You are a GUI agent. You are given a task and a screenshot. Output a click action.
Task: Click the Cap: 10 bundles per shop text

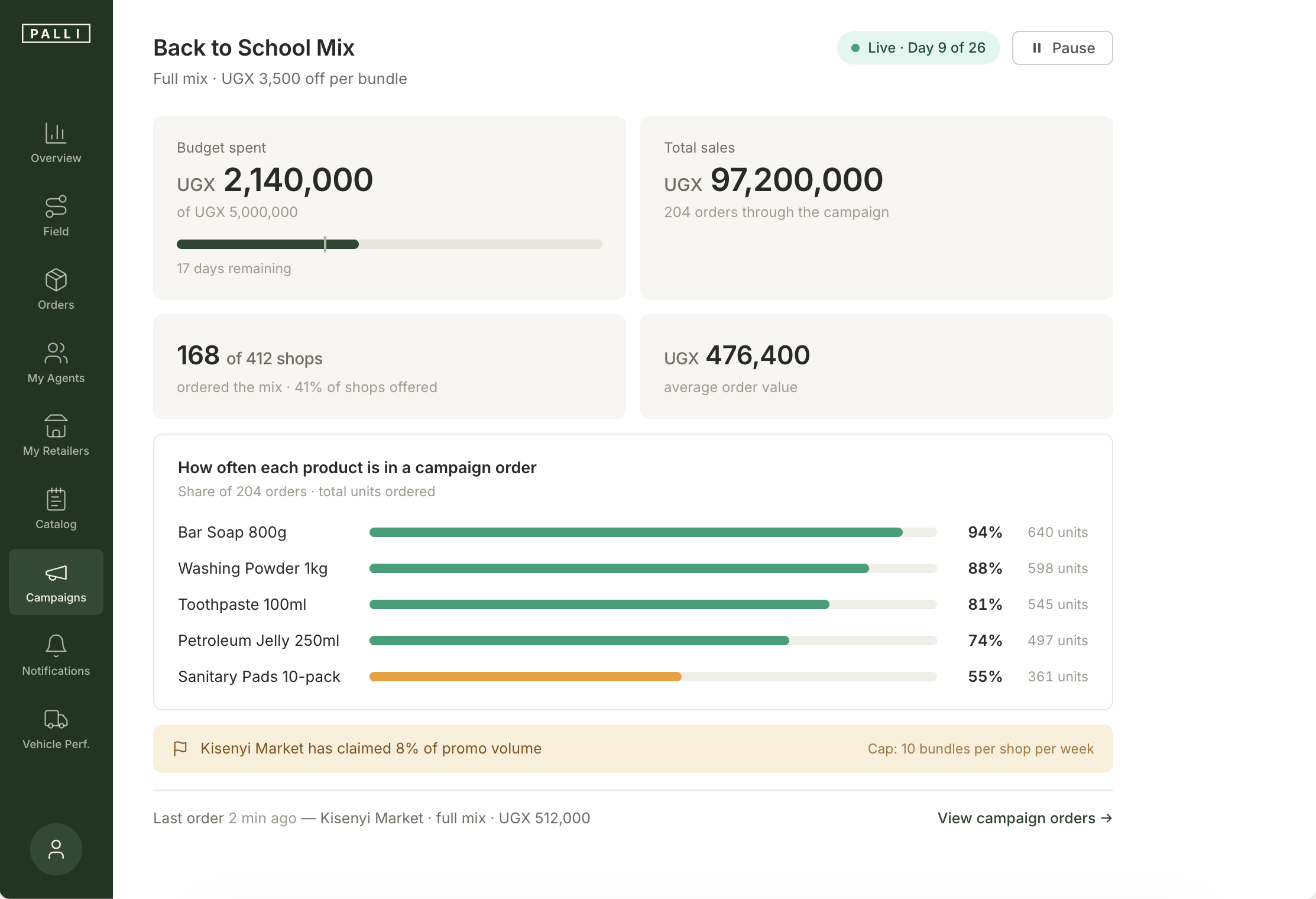(x=981, y=749)
